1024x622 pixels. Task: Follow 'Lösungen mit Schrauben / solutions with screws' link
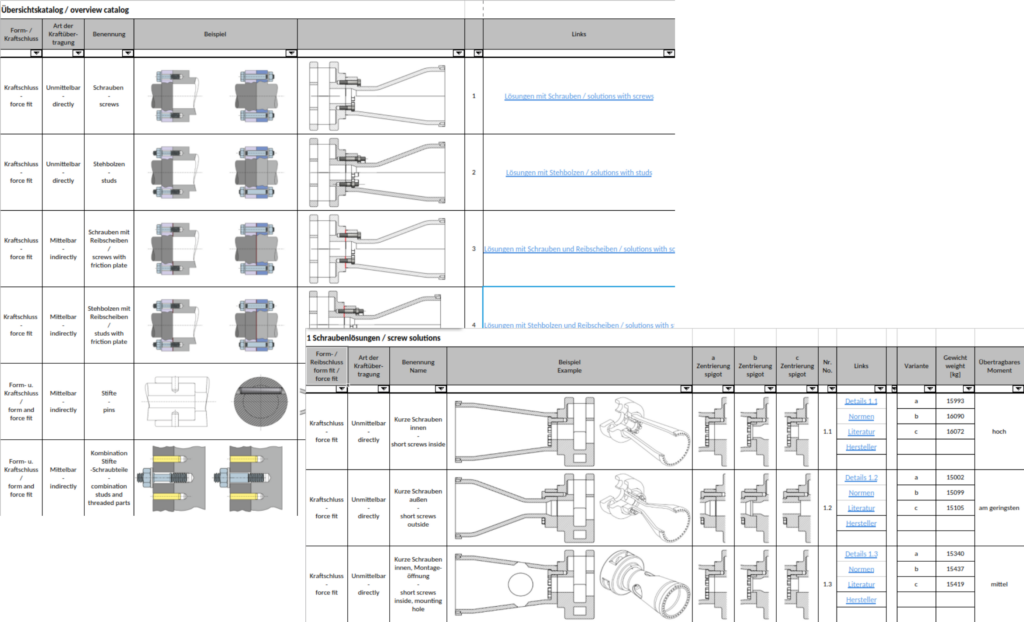click(579, 96)
